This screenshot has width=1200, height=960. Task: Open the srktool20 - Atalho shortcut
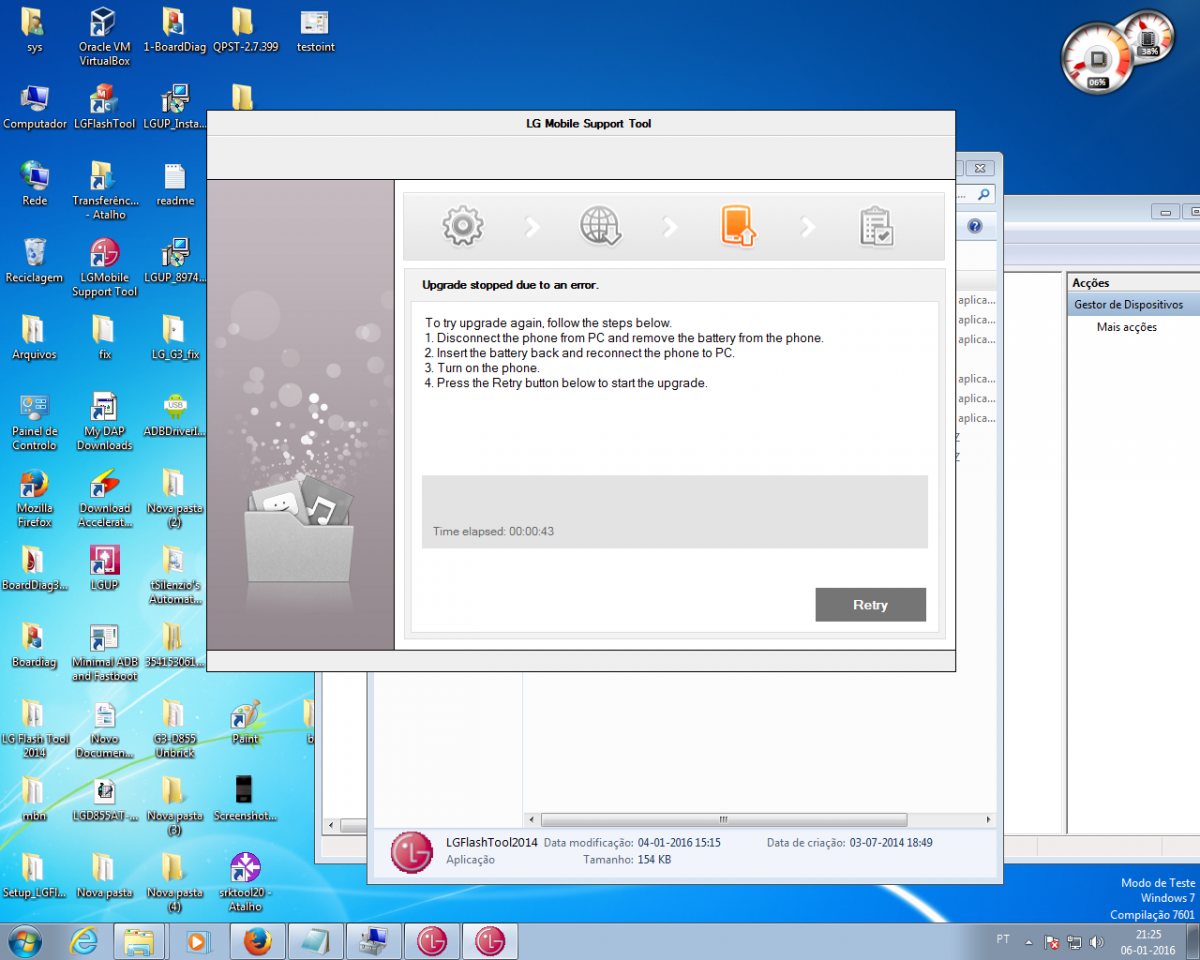[245, 882]
